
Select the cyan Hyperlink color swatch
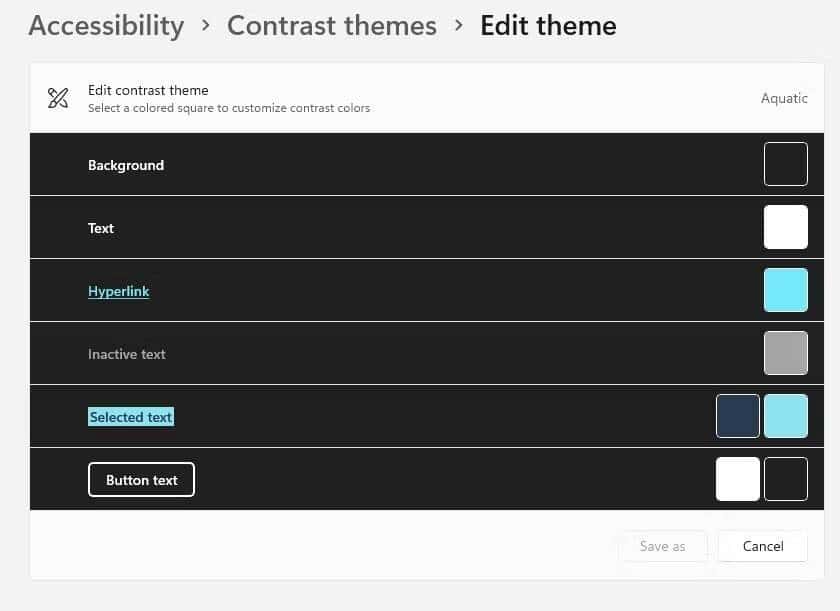pos(785,290)
